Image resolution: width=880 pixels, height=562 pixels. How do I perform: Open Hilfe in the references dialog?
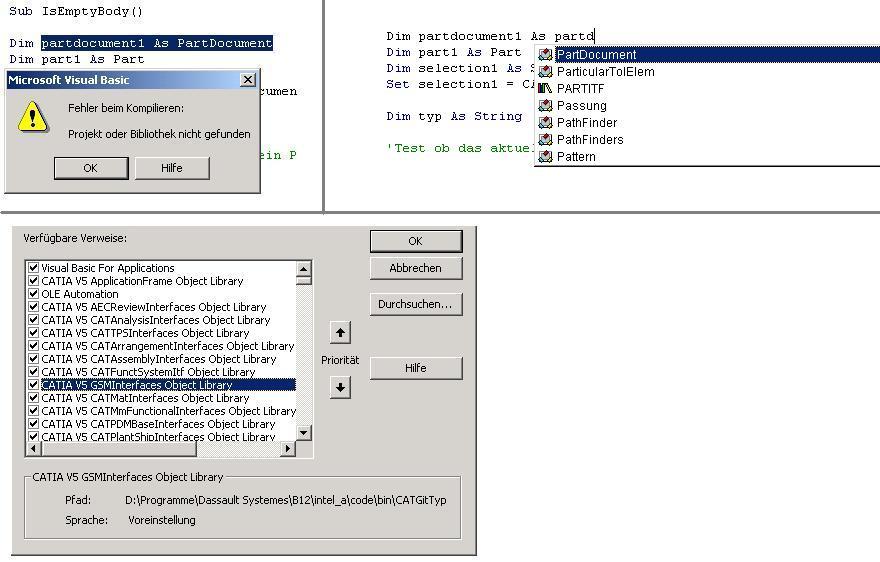[x=416, y=368]
